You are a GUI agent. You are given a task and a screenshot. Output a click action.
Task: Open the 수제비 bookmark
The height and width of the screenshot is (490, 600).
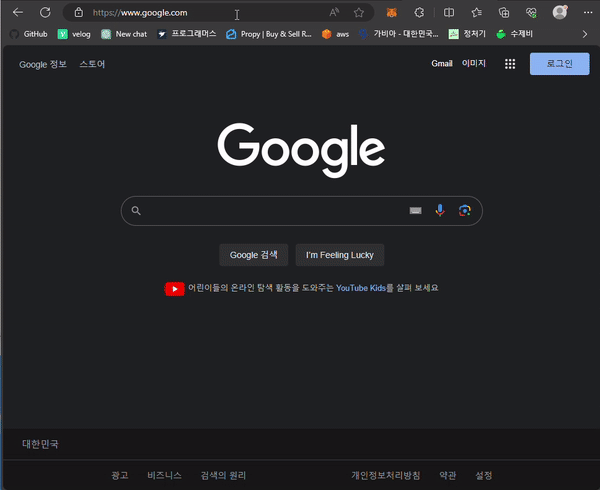click(x=514, y=34)
